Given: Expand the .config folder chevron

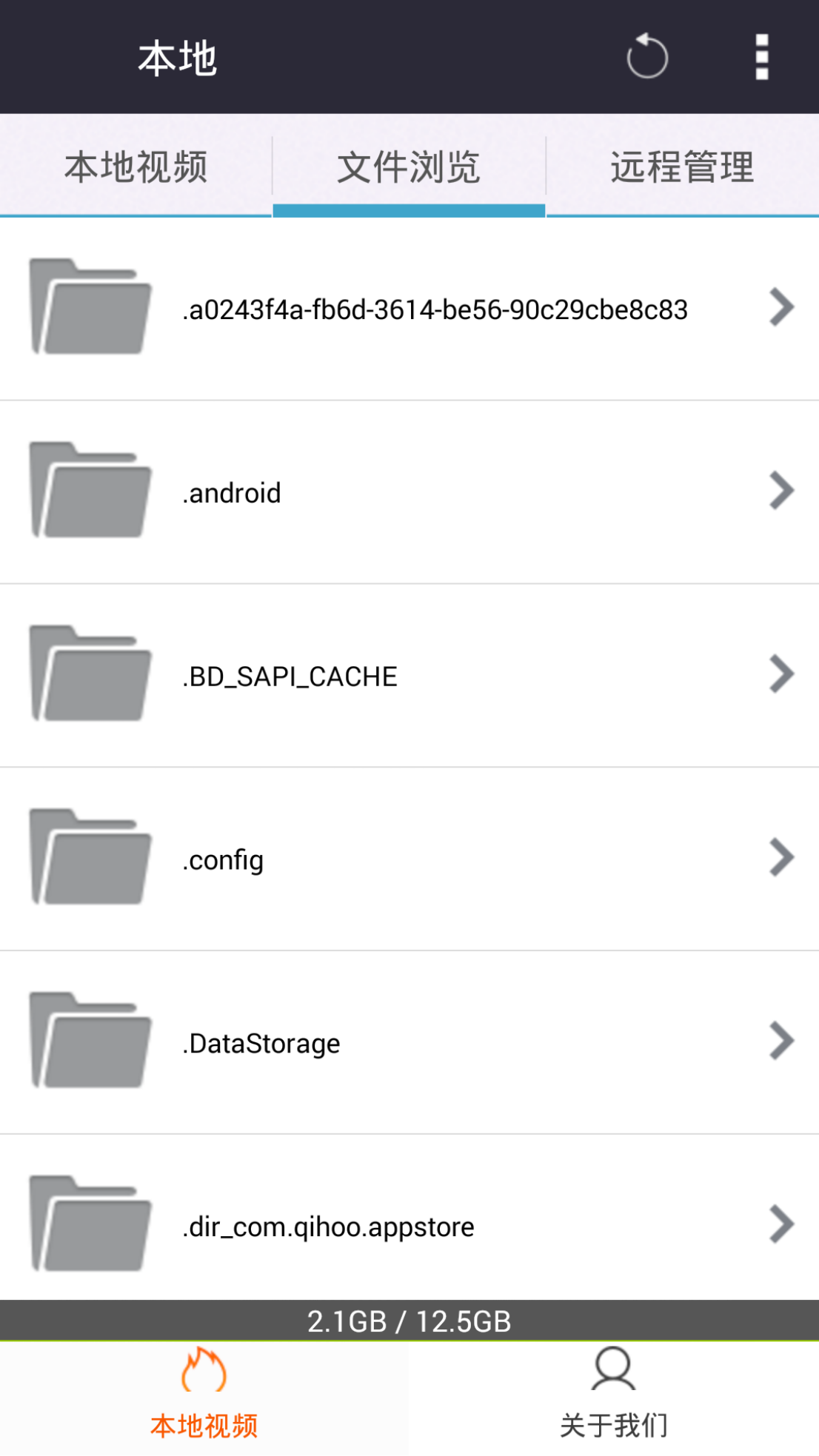Looking at the screenshot, I should coord(781,858).
